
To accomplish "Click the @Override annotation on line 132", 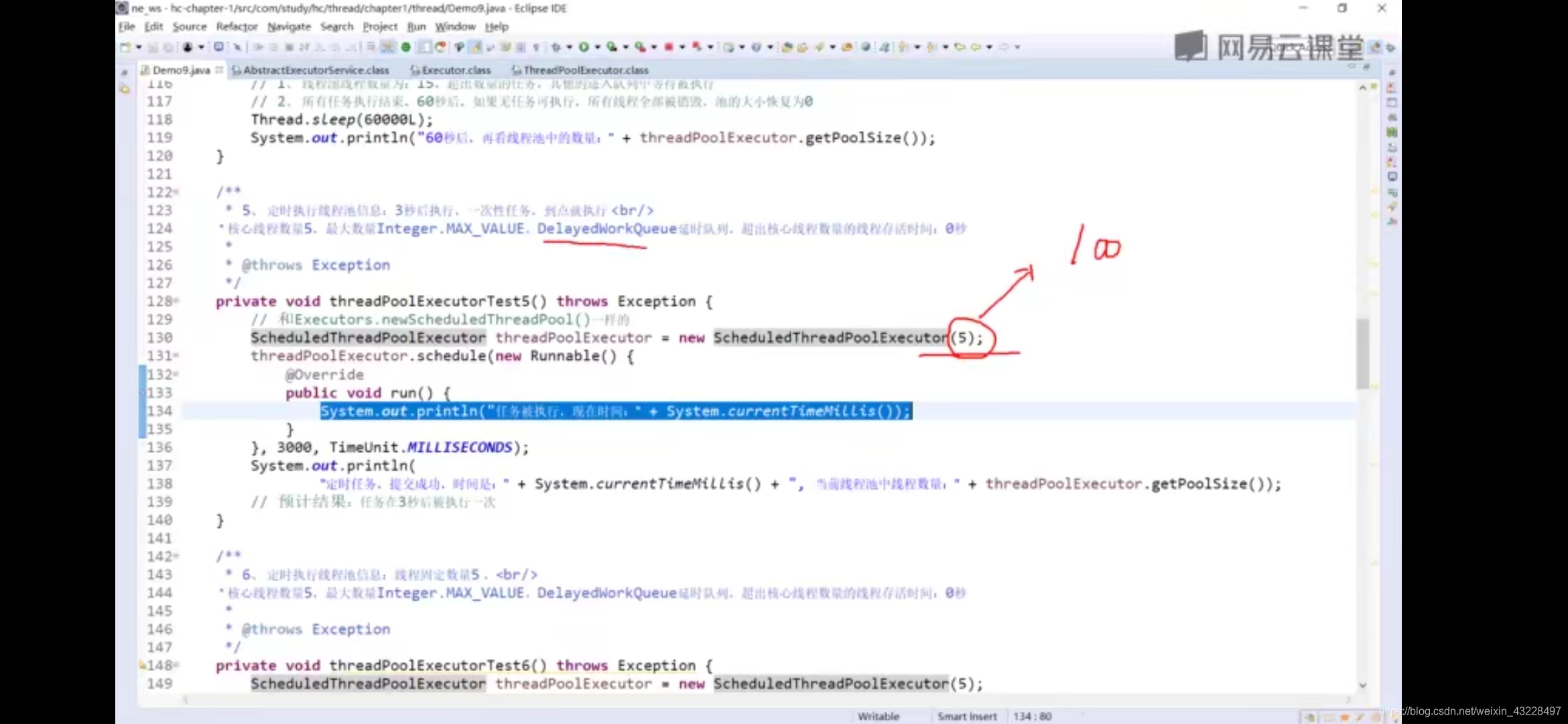I will 325,375.
